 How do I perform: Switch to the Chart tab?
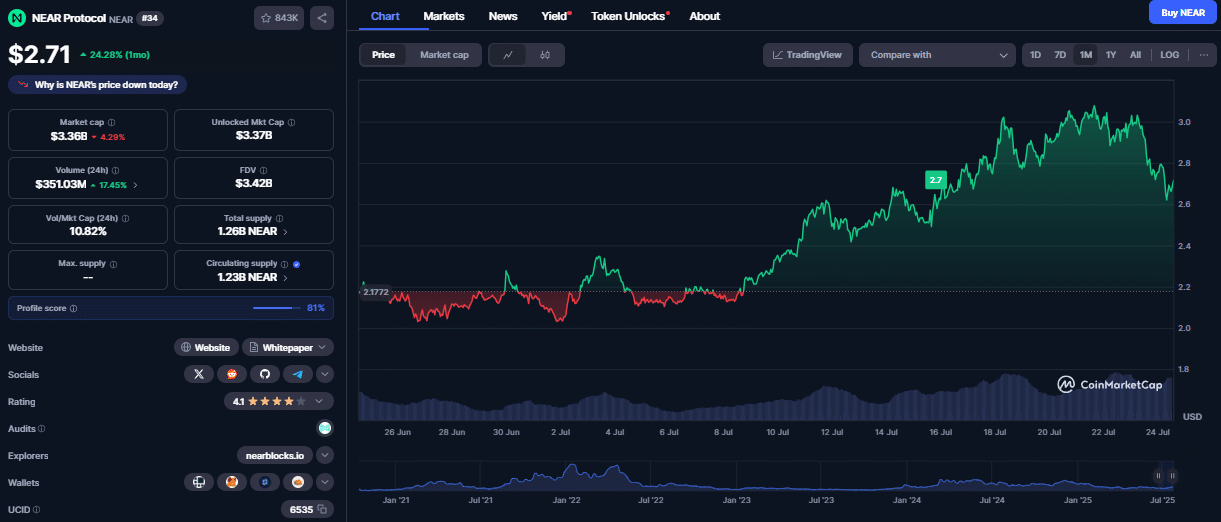[385, 16]
